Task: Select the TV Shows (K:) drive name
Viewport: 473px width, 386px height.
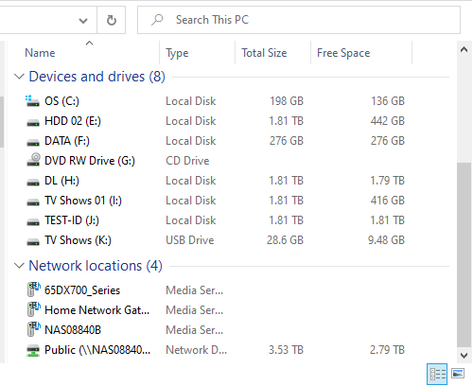Action: click(x=78, y=240)
